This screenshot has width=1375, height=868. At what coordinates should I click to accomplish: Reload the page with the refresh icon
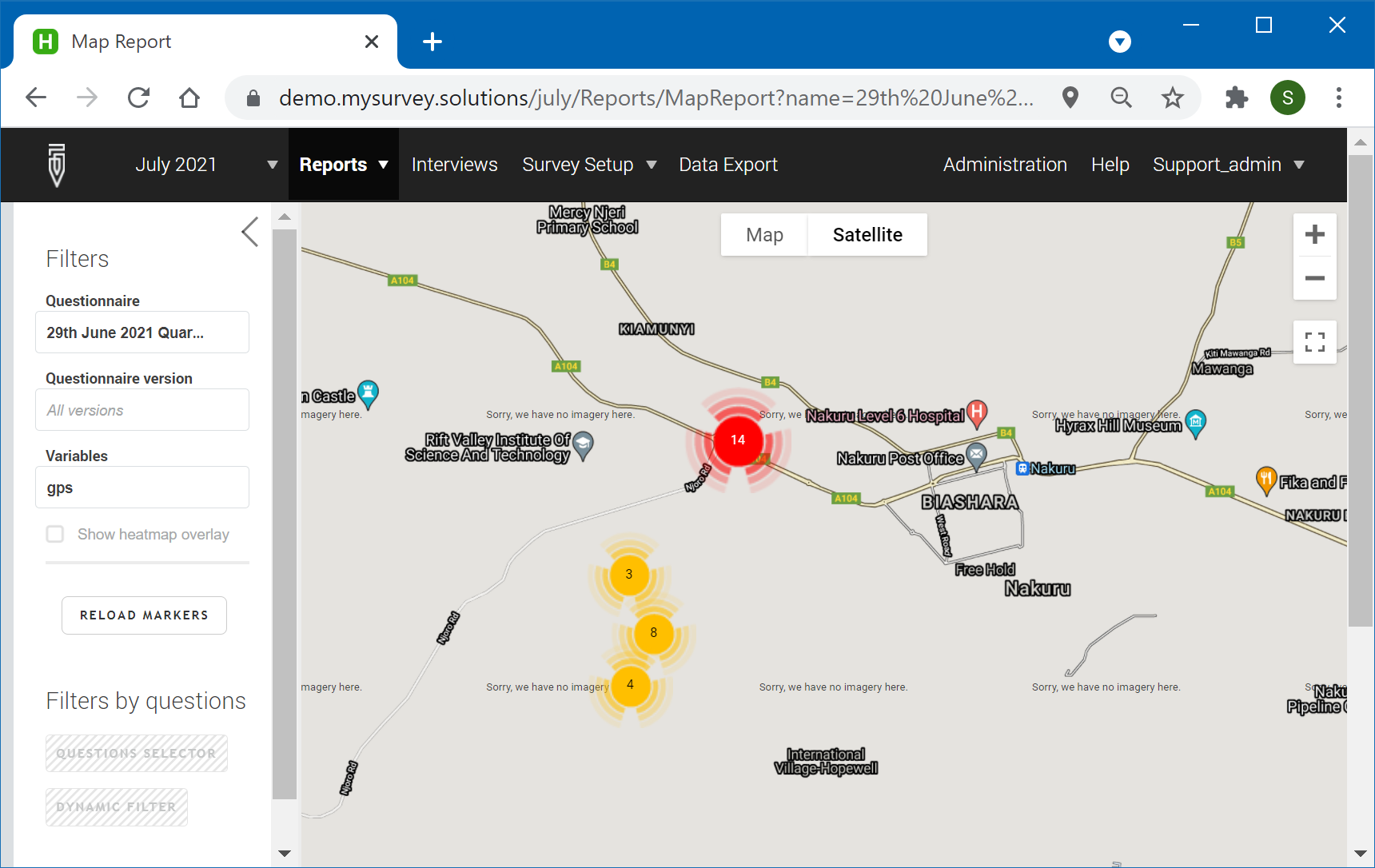click(x=138, y=97)
